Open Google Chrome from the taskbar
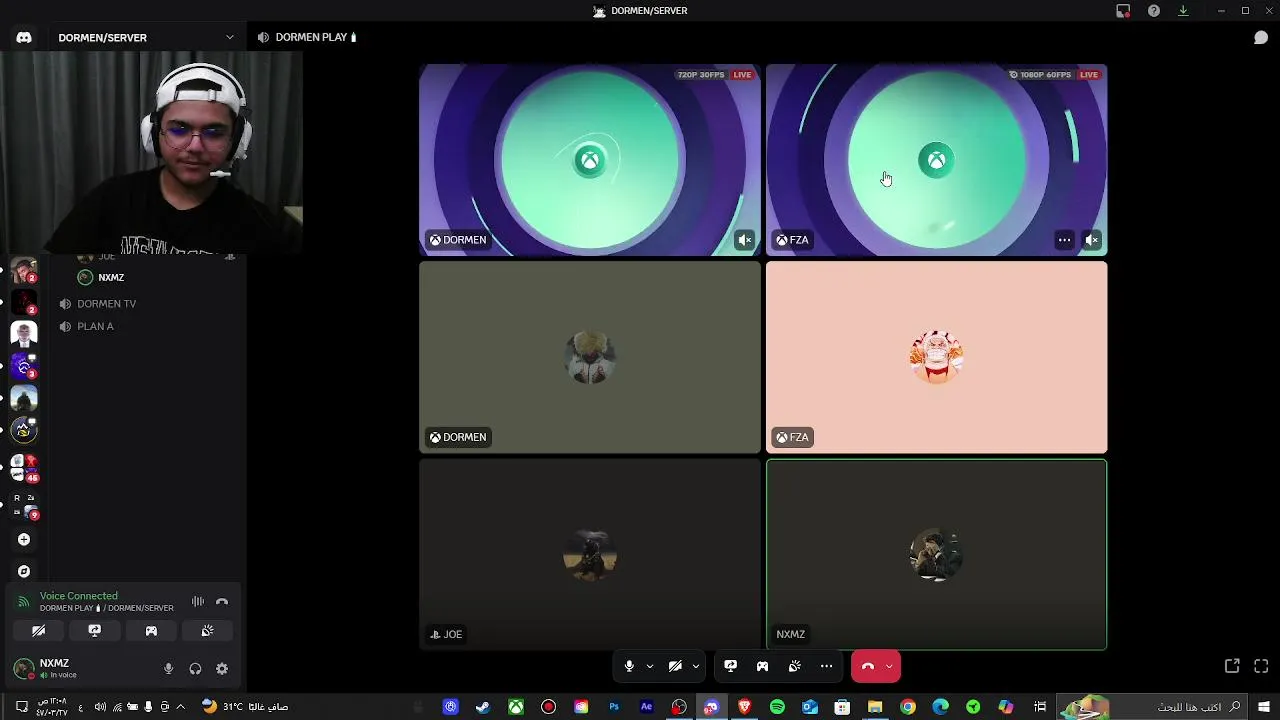The image size is (1280, 720). tap(908, 707)
